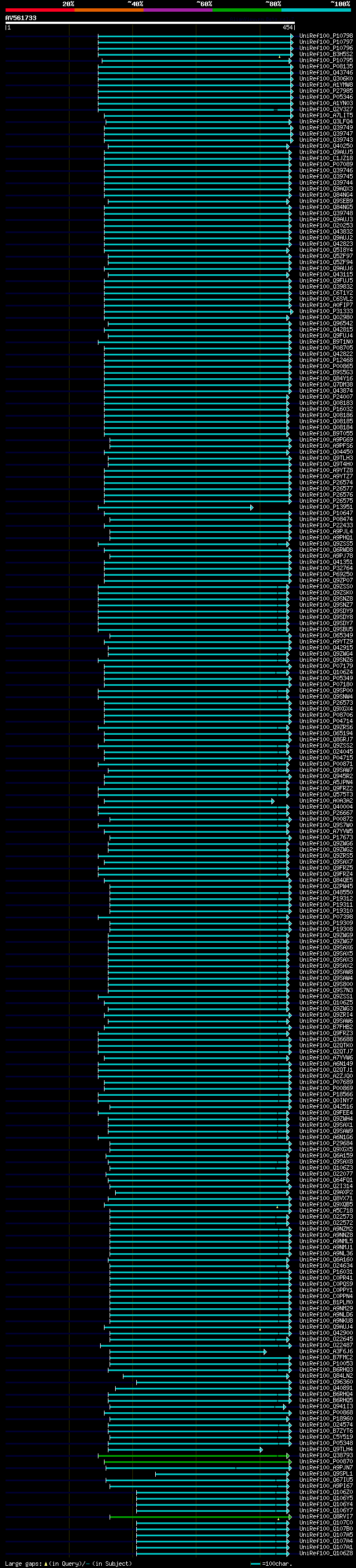This screenshot has width=356, height=1568.
Task: Select the label UniRef100_Q43746
Action: tap(326, 72)
